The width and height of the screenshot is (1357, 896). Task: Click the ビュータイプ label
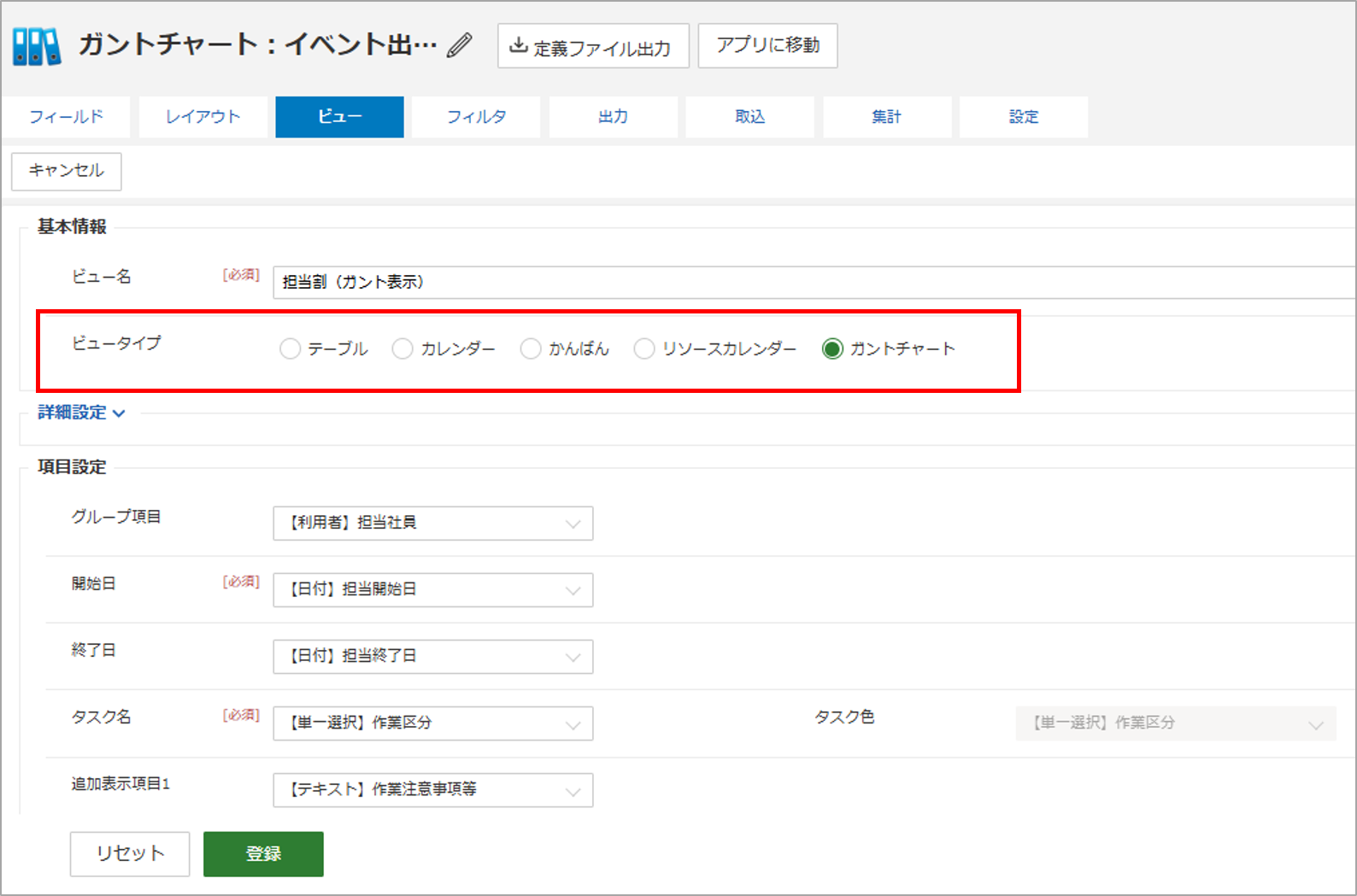116,343
